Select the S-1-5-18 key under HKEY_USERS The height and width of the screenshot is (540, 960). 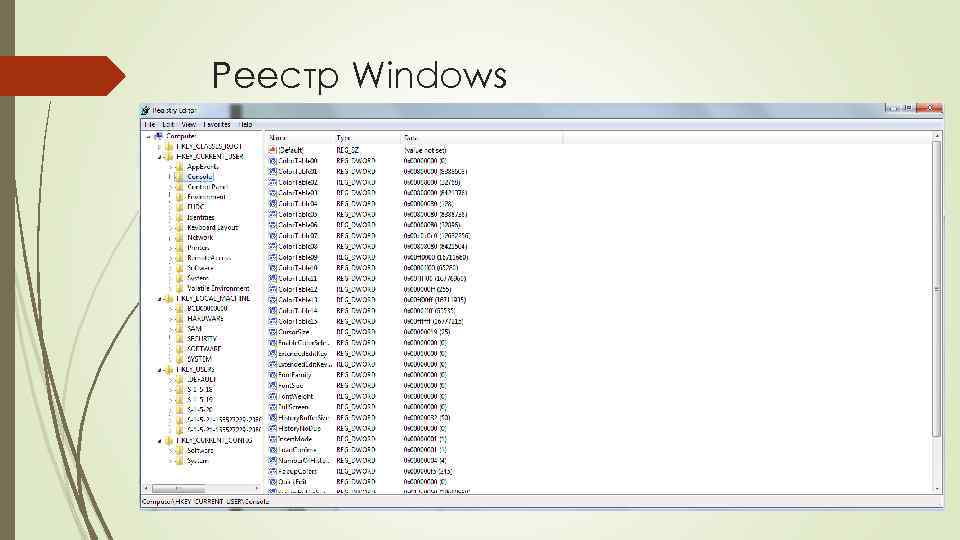click(200, 390)
